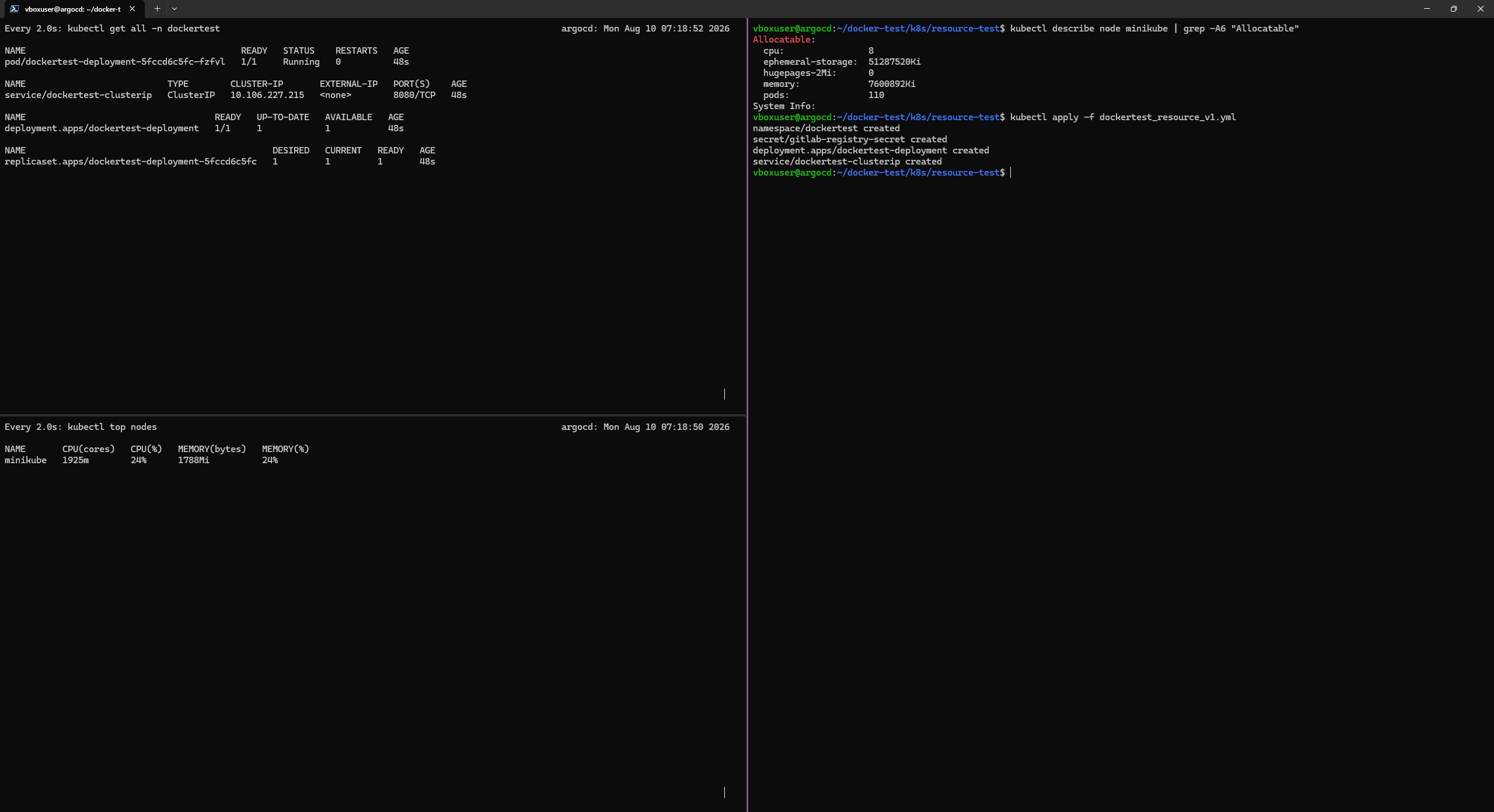Click the Running status of the pod

click(301, 62)
